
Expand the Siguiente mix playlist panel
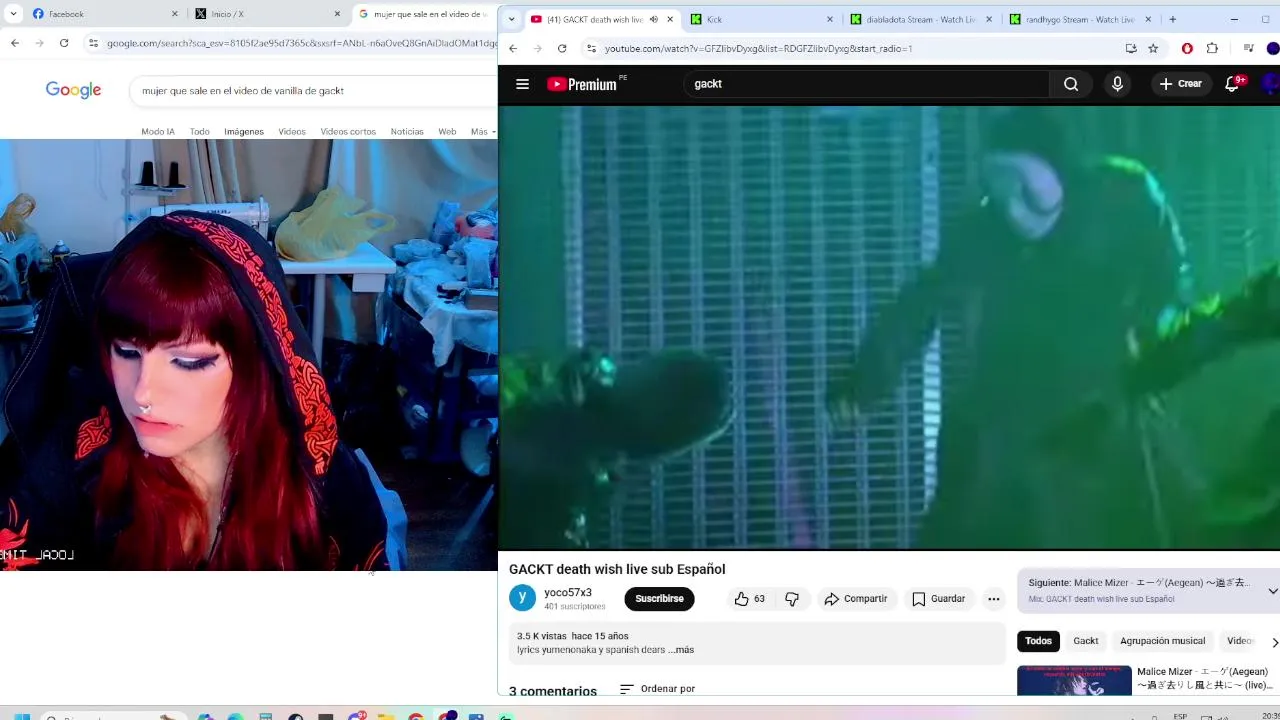[1272, 591]
